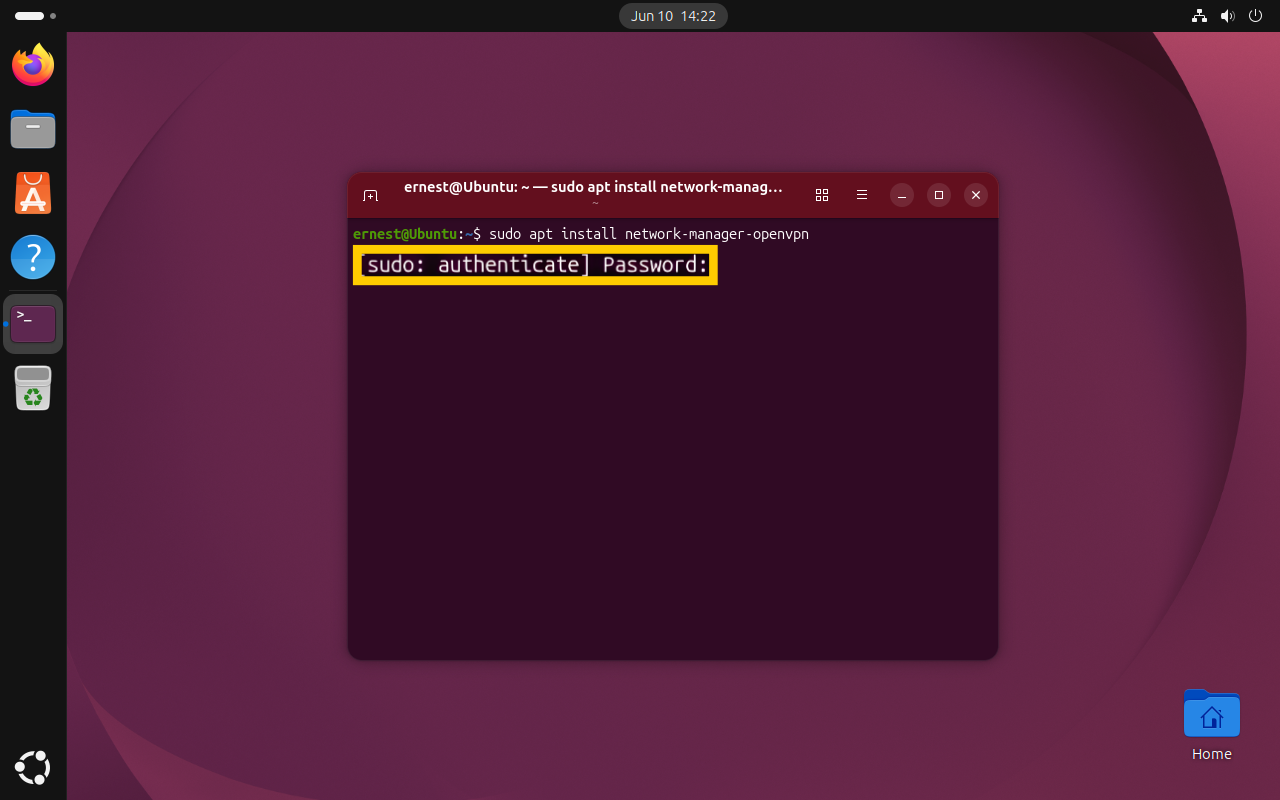Screen dimensions: 1280x800
Task: Click the ernest@Ubuntu prompt text
Action: click(x=405, y=234)
